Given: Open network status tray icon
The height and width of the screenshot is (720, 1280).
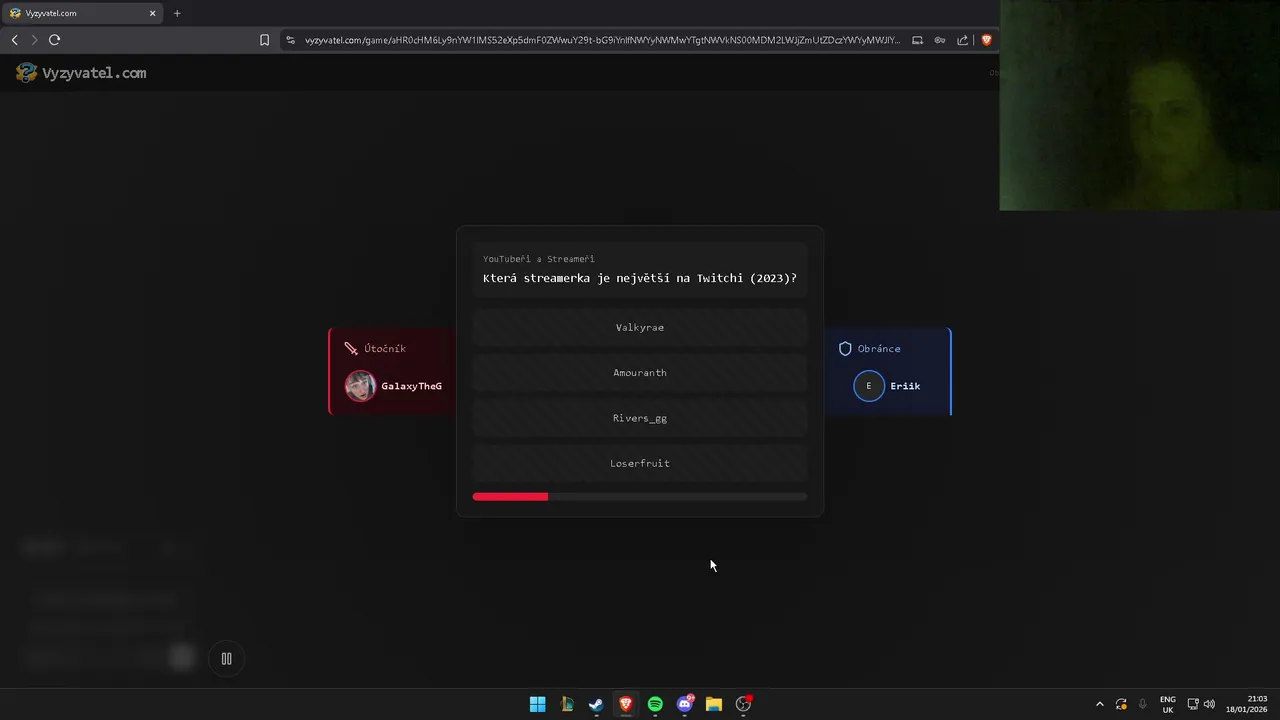Looking at the screenshot, I should (x=1193, y=704).
